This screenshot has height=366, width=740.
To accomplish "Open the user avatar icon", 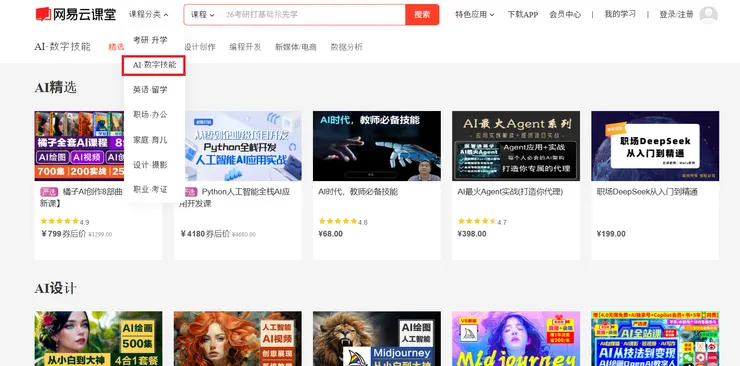I will (x=708, y=15).
